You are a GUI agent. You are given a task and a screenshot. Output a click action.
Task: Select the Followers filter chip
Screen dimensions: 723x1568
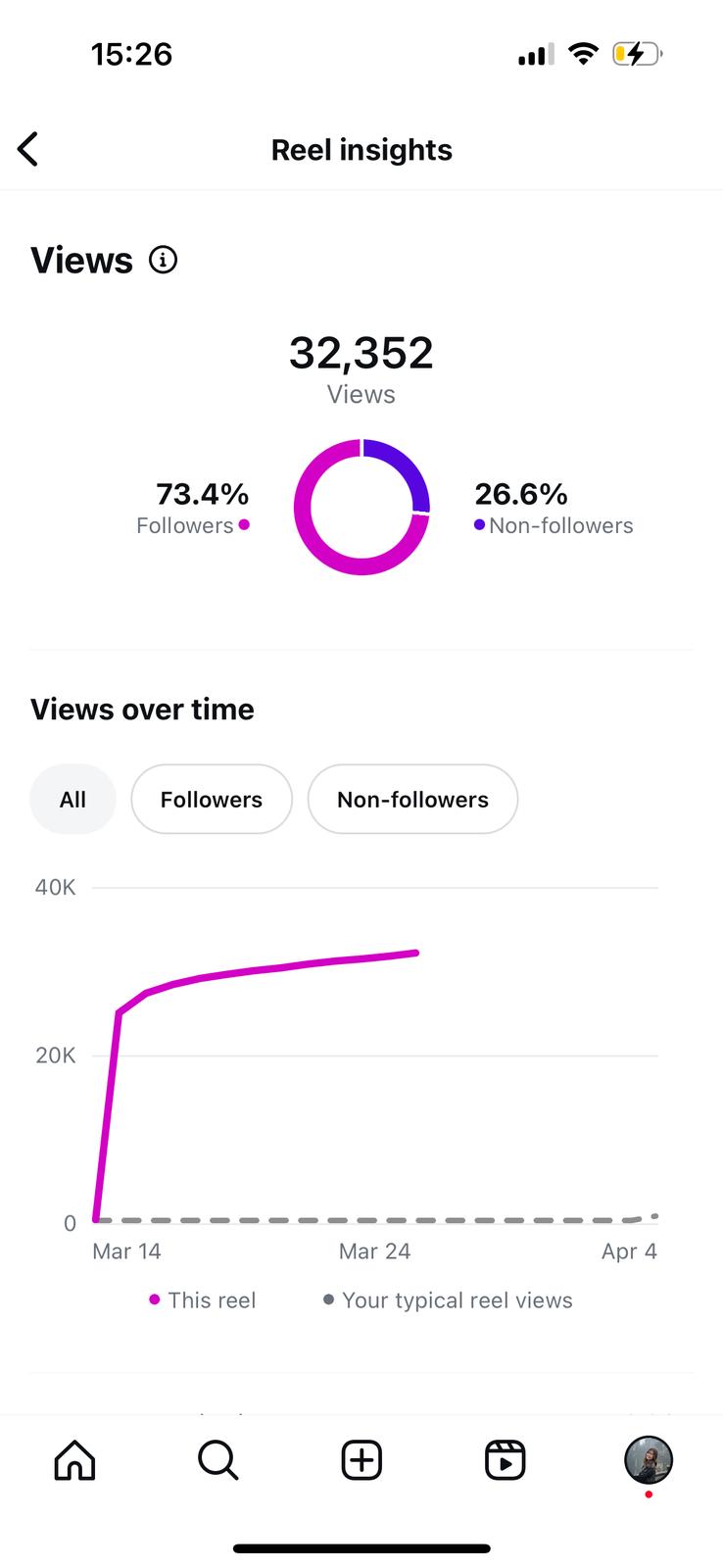coord(212,800)
